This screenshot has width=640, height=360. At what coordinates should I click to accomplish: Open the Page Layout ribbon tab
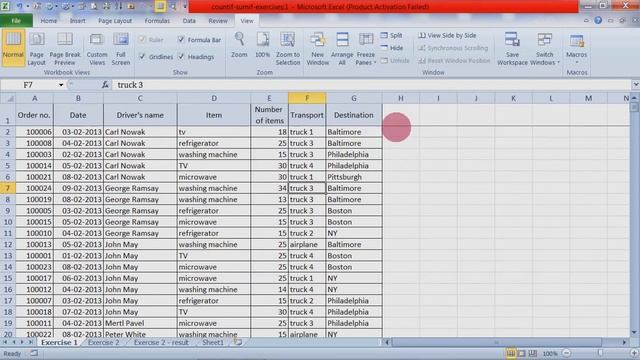pyautogui.click(x=115, y=20)
